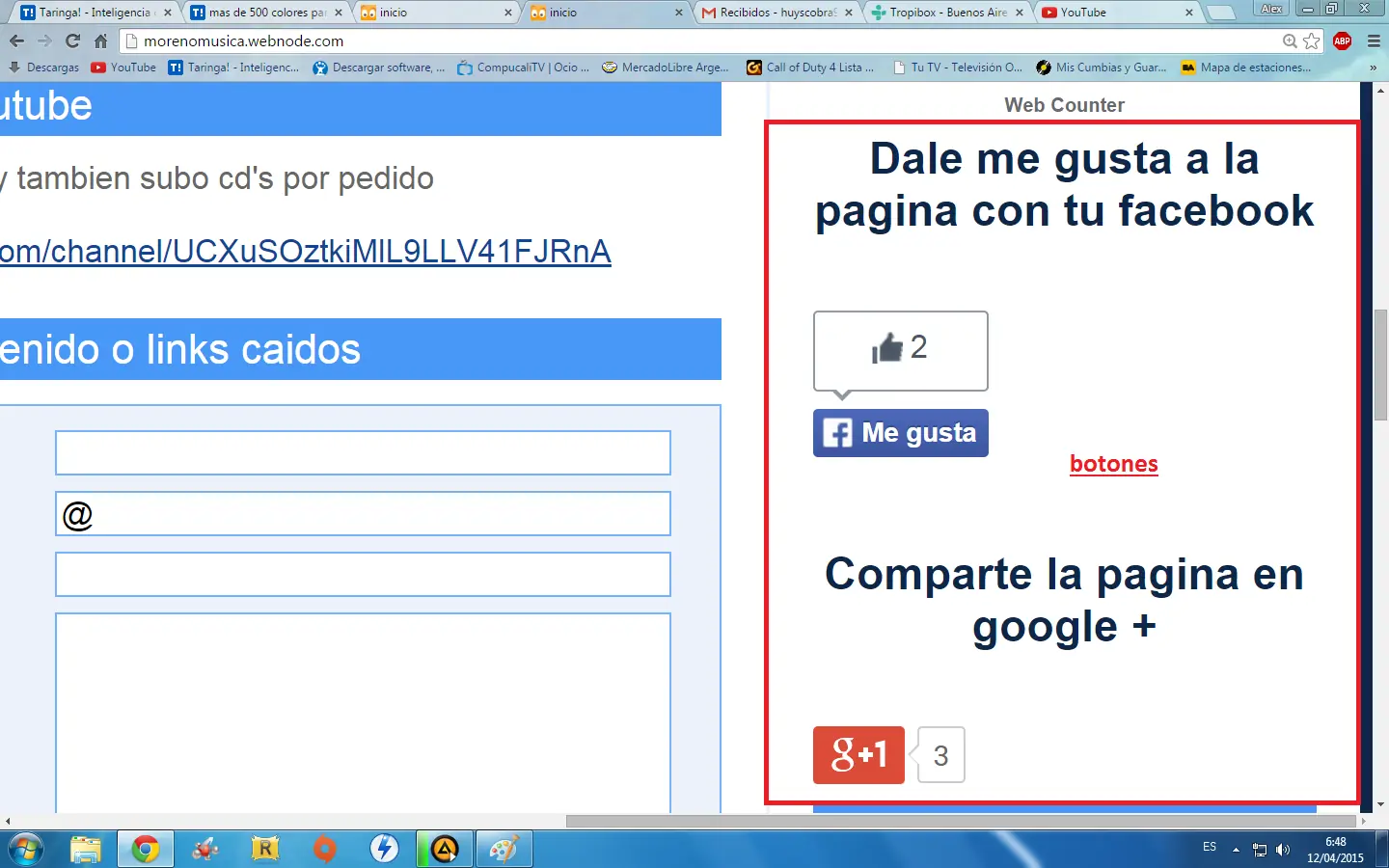
Task: Open the lightning bolt taskbar app
Action: tap(385, 850)
